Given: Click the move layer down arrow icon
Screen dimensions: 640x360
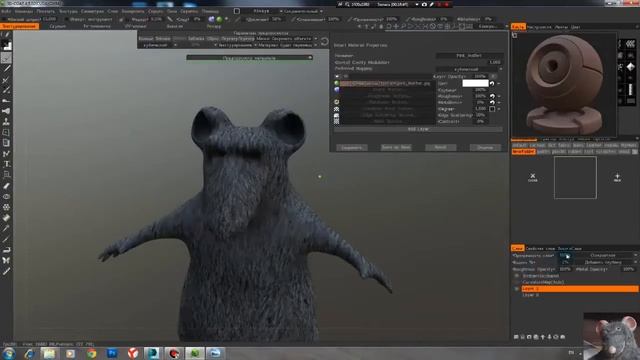Looking at the screenshot, I should [549, 337].
